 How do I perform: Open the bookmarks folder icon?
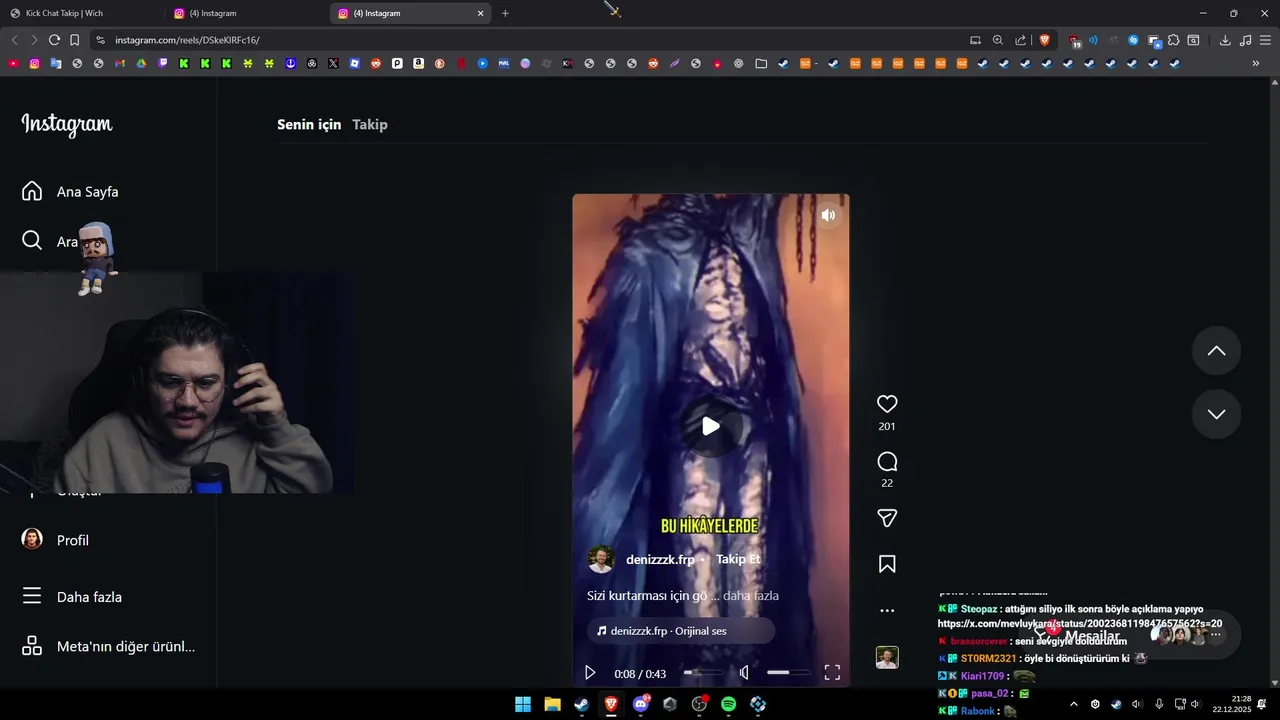(761, 63)
